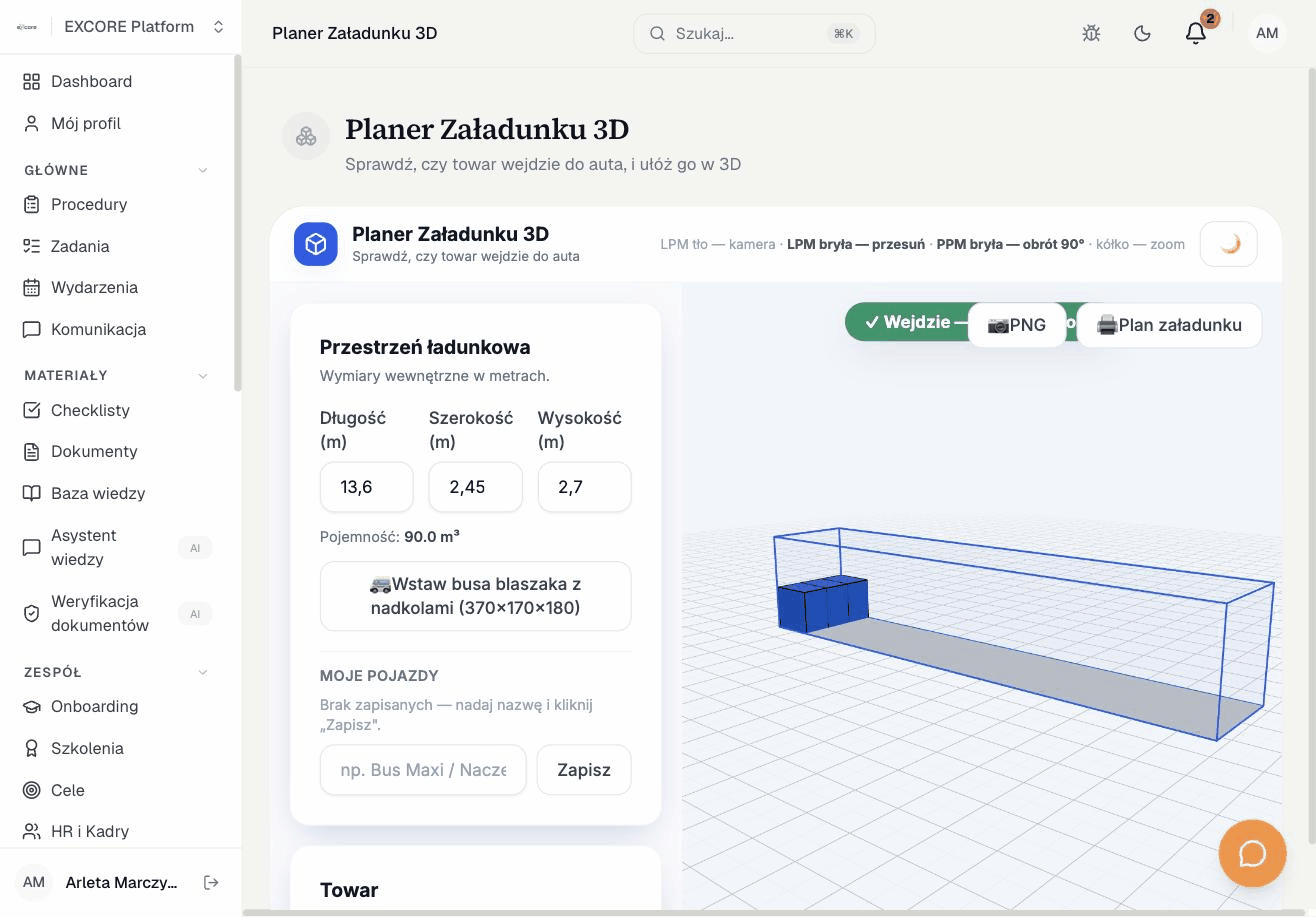Click the Asystent wiedzy message icon
Image resolution: width=1316 pixels, height=917 pixels.
(32, 548)
